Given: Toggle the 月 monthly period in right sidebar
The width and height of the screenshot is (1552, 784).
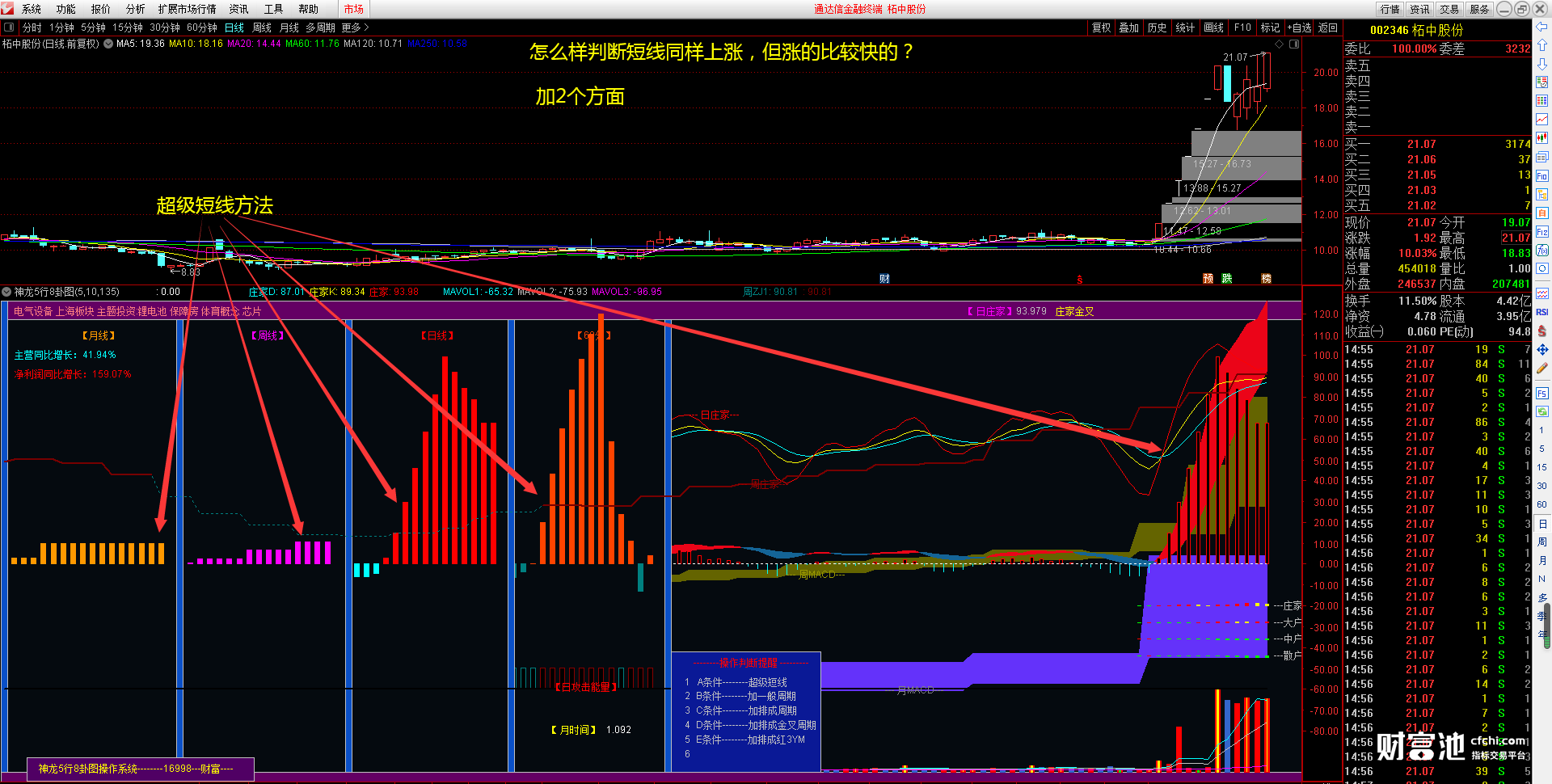Looking at the screenshot, I should pyautogui.click(x=1542, y=561).
